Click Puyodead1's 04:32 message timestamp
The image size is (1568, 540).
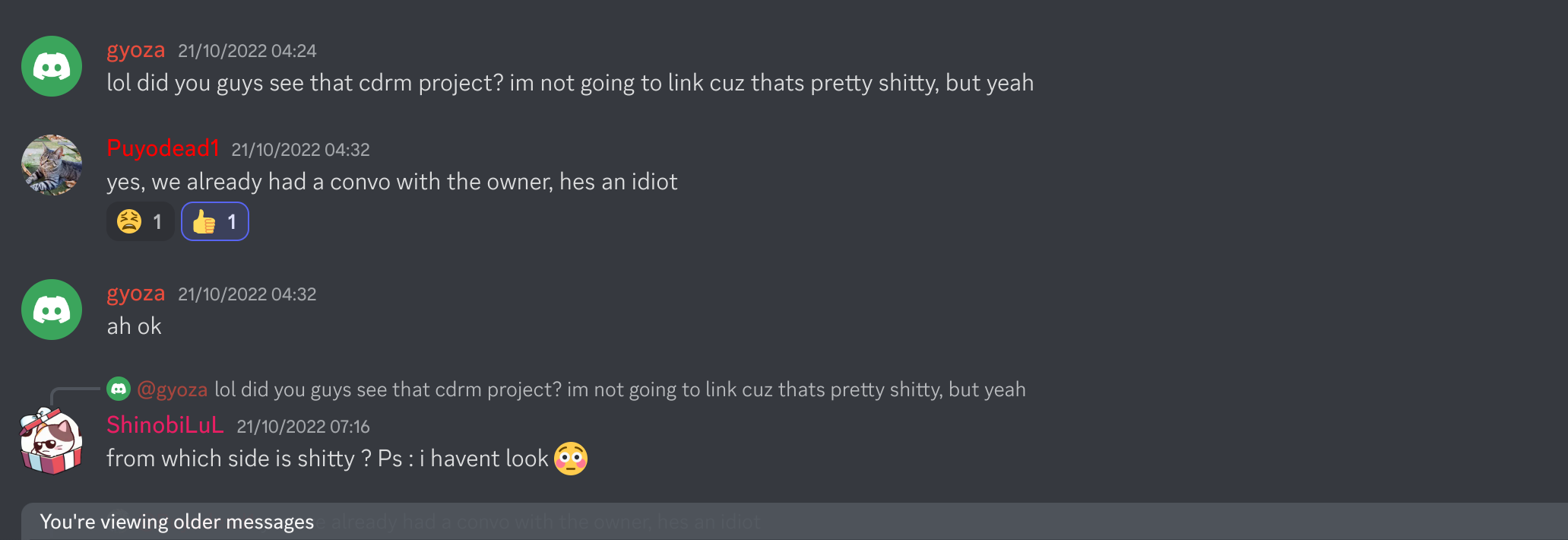point(300,150)
